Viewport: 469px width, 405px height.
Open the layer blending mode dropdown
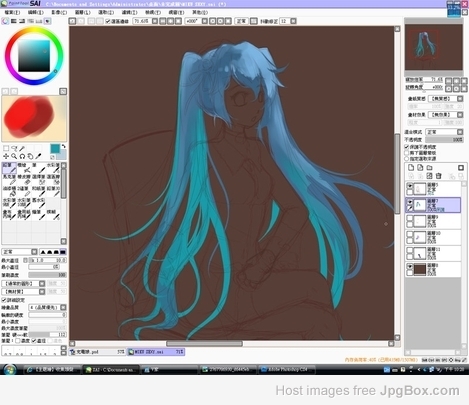coord(444,132)
